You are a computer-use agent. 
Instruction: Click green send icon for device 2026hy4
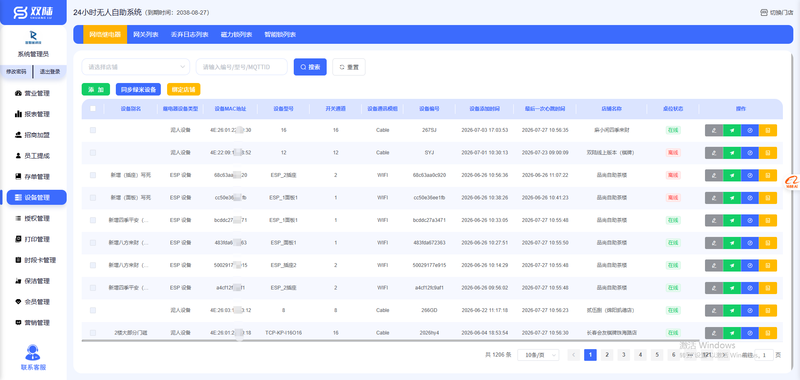point(732,333)
